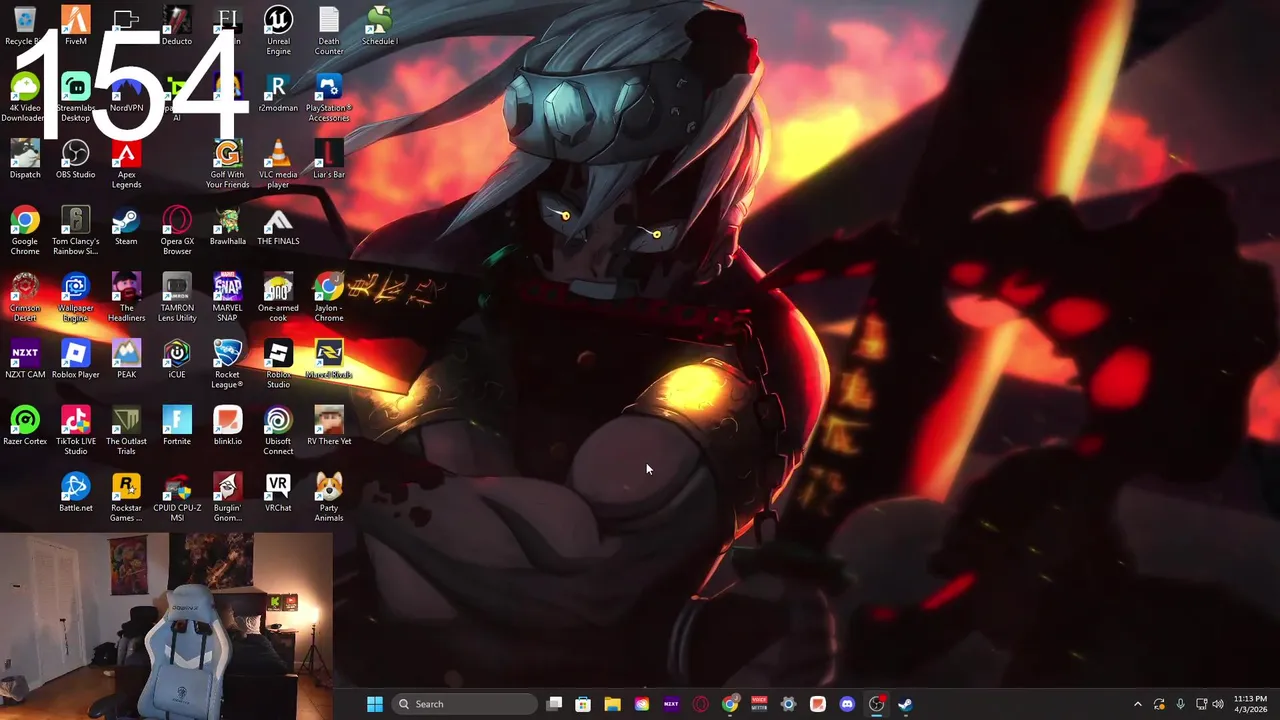Select the Dispatch desktop shortcut

[x=24, y=160]
